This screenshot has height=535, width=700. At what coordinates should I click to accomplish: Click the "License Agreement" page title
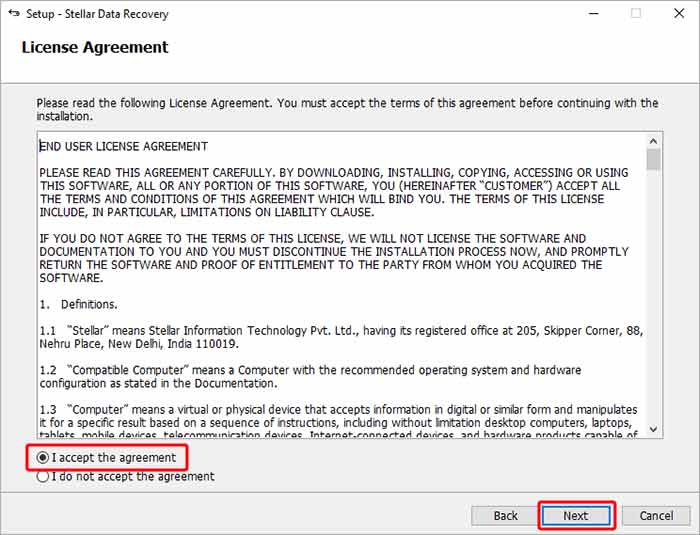click(x=95, y=47)
